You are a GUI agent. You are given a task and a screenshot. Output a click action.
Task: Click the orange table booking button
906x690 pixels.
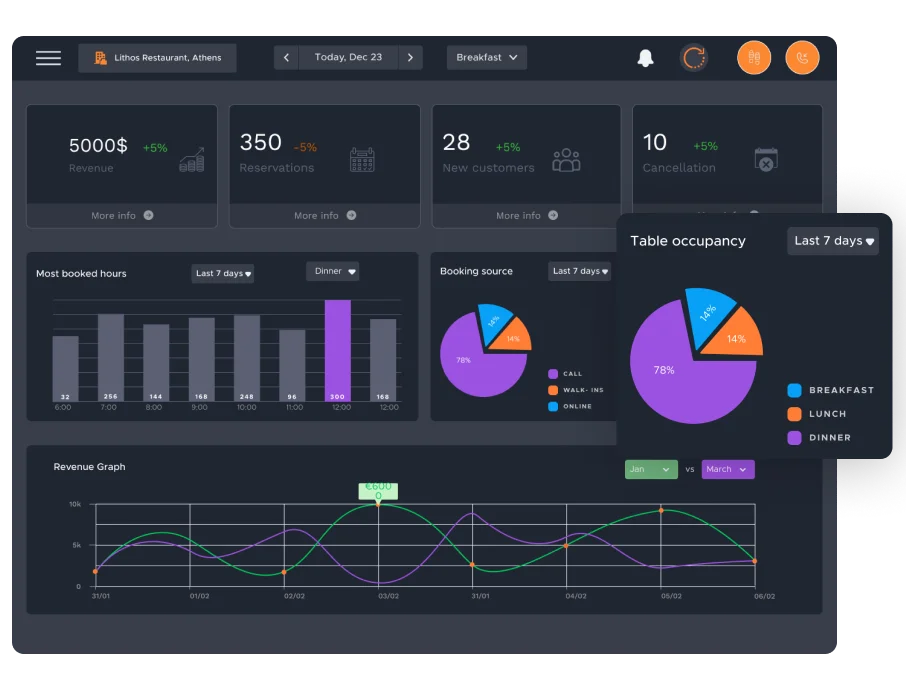pyautogui.click(x=753, y=58)
